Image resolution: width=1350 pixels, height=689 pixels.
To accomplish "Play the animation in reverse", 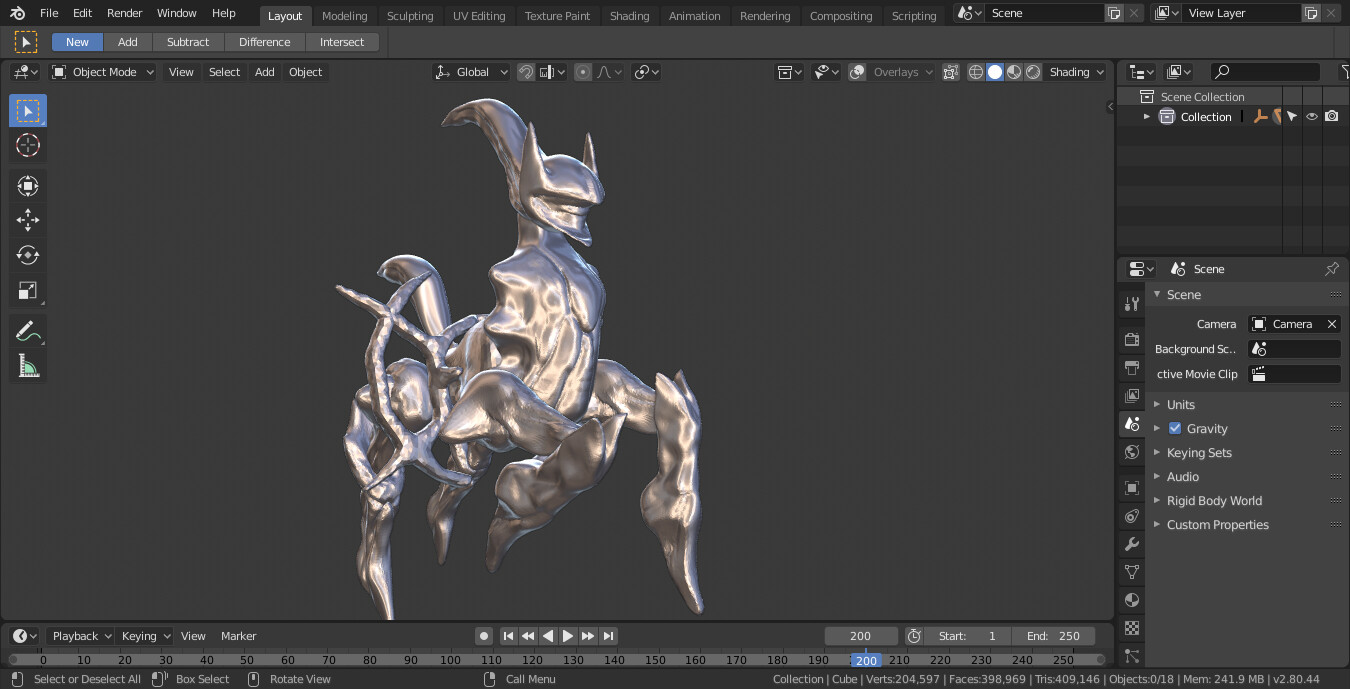I will click(548, 636).
